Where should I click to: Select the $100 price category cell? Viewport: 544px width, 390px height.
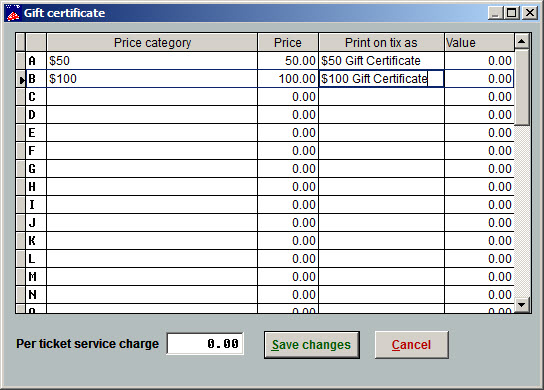[x=152, y=79]
